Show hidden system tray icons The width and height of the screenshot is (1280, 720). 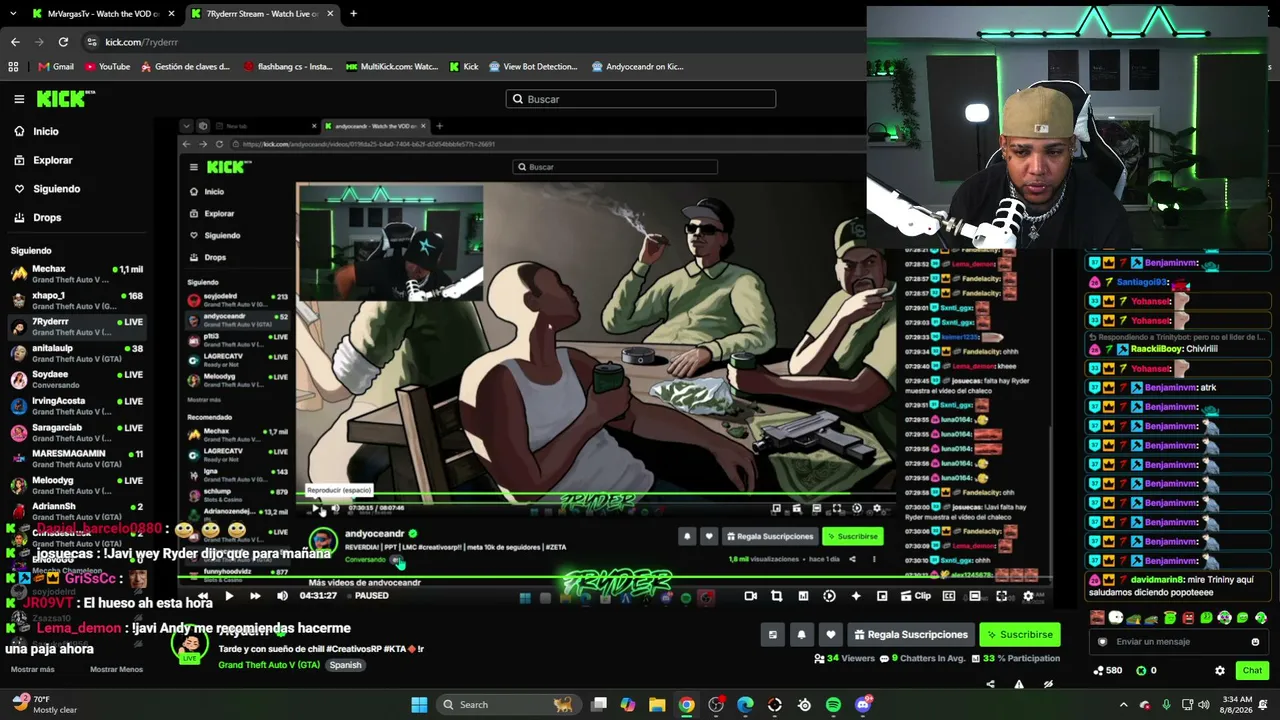coord(1123,705)
